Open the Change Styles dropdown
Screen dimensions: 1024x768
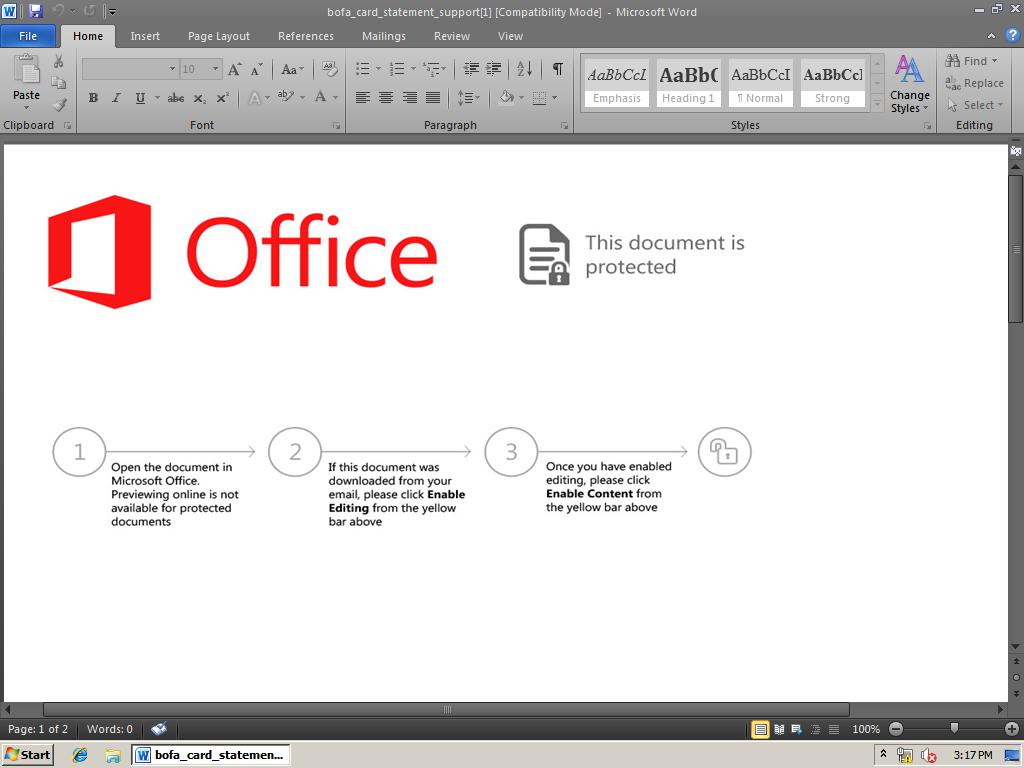pyautogui.click(x=909, y=85)
